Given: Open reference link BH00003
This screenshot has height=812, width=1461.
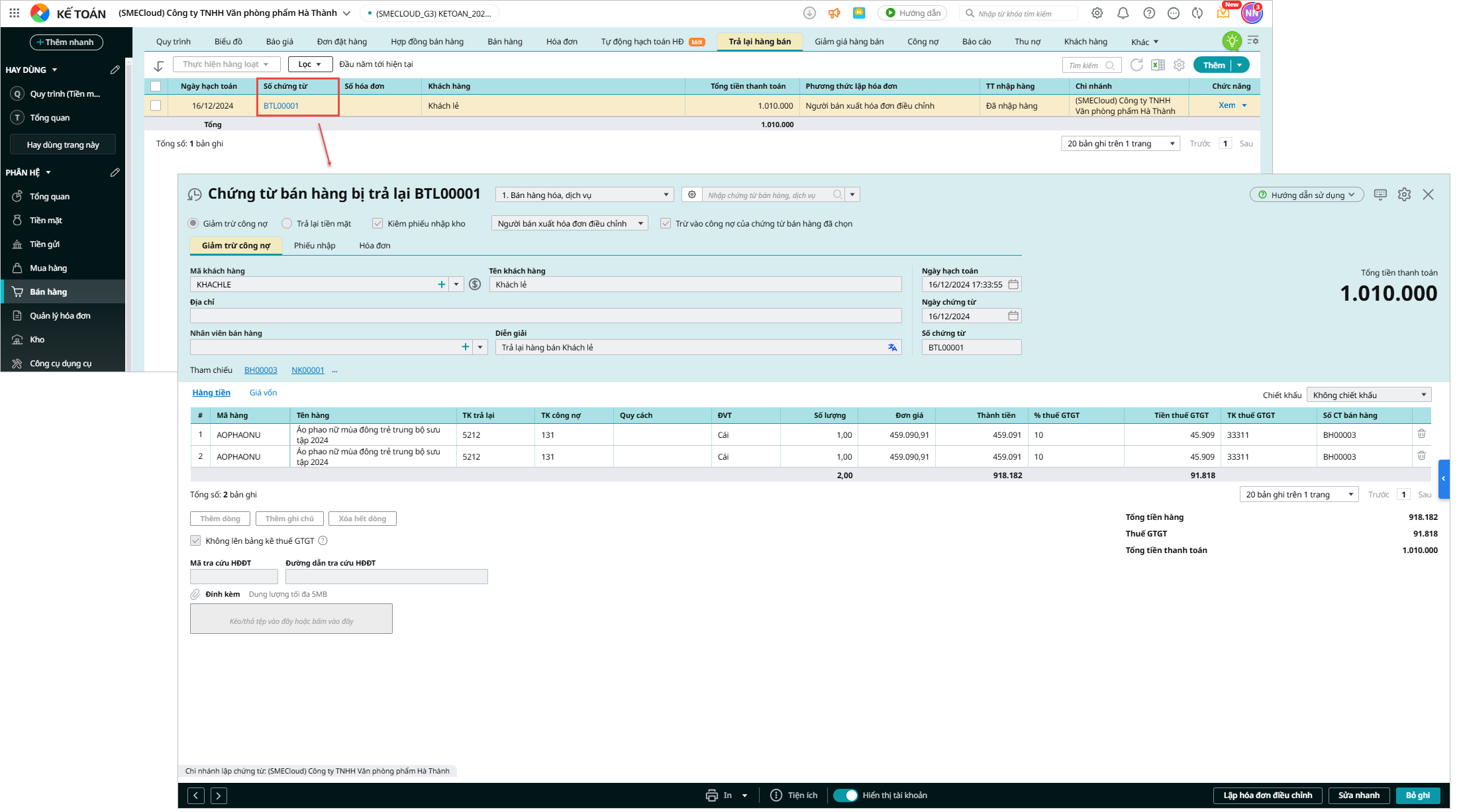Looking at the screenshot, I should pos(261,370).
